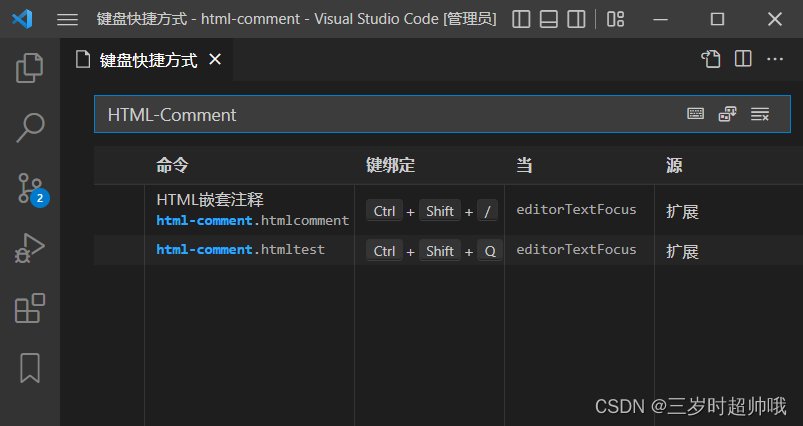
Task: Toggle the bottom Panel layout button
Action: [x=548, y=19]
